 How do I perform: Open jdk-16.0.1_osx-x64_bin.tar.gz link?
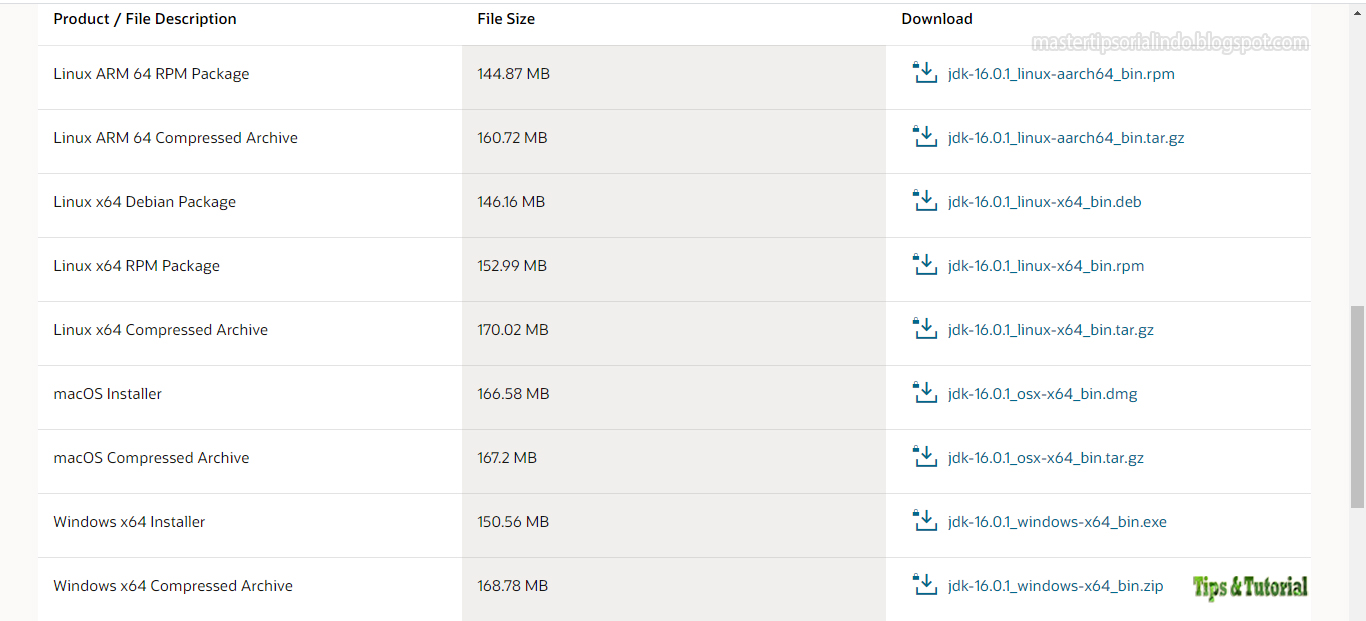(1045, 458)
